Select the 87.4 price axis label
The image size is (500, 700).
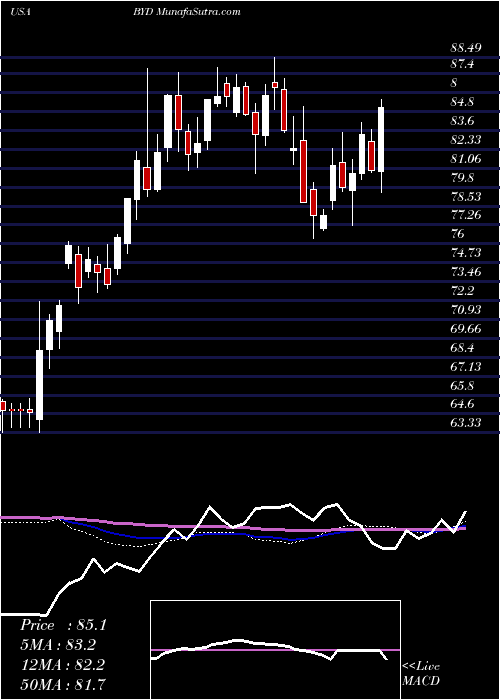pyautogui.click(x=462, y=65)
